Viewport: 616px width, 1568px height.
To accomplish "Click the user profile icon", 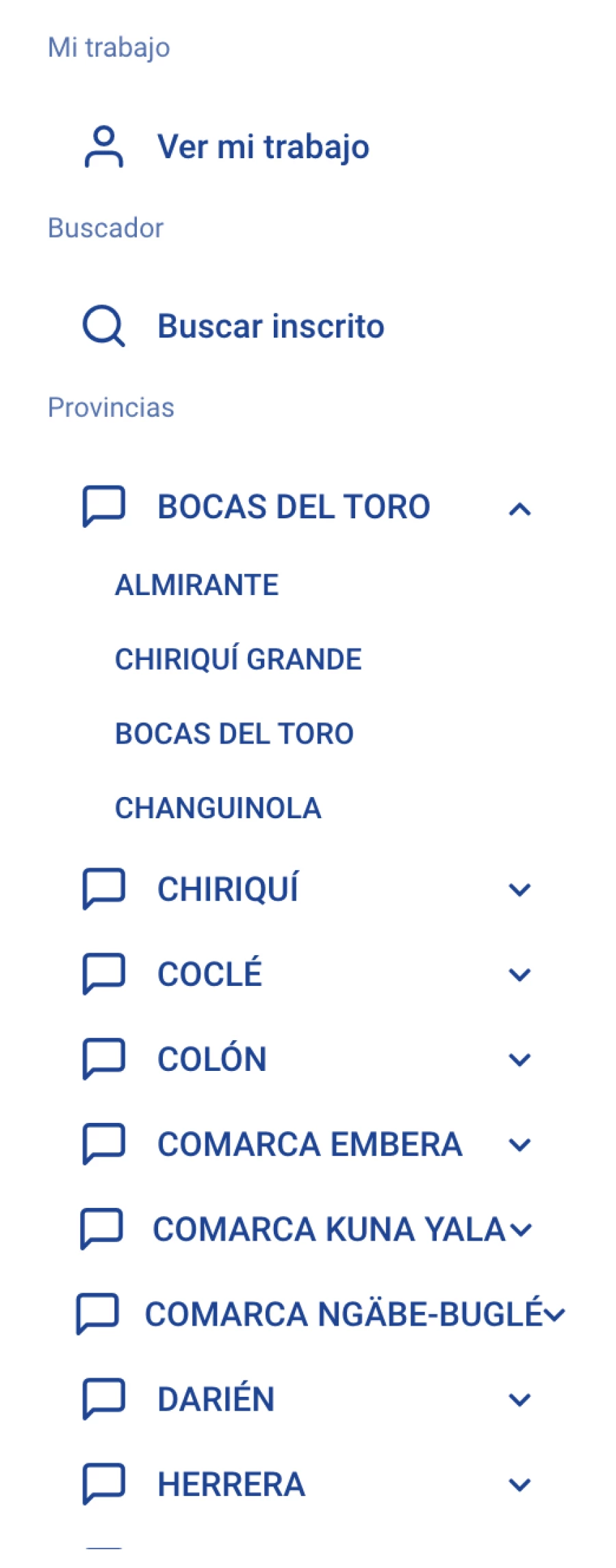I will point(103,147).
